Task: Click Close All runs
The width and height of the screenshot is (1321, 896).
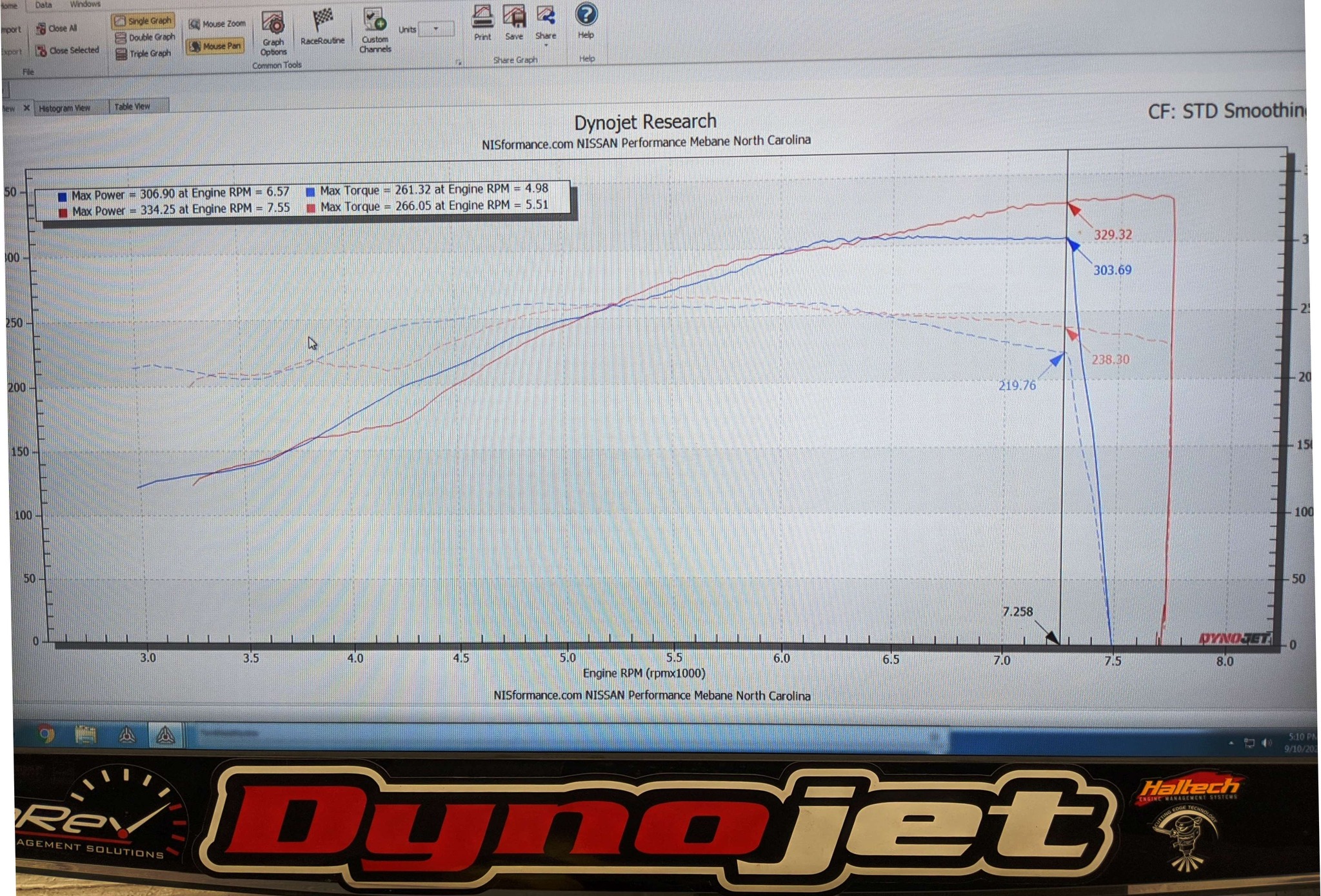Action: 57,28
